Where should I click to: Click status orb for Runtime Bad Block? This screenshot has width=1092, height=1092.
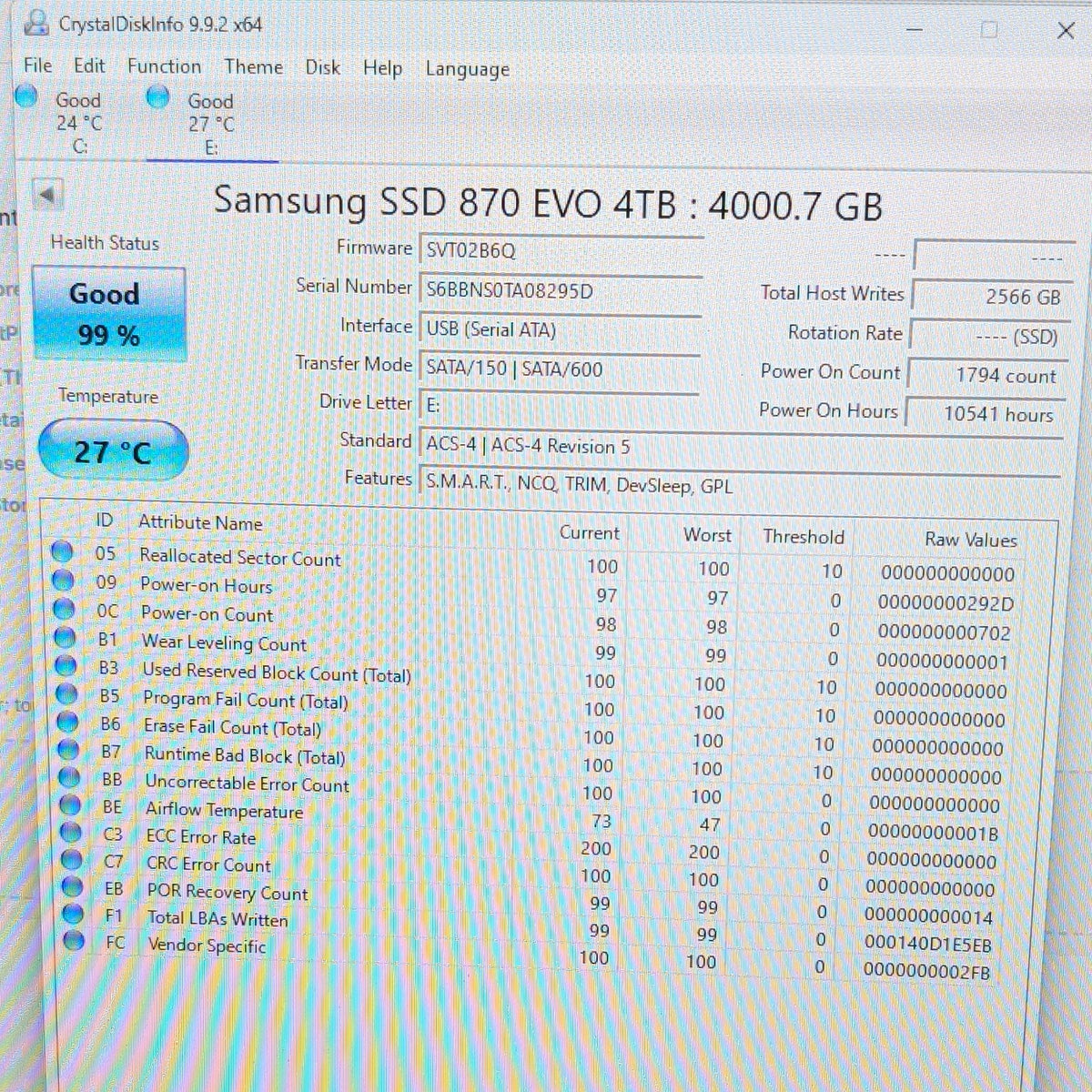coord(68,751)
